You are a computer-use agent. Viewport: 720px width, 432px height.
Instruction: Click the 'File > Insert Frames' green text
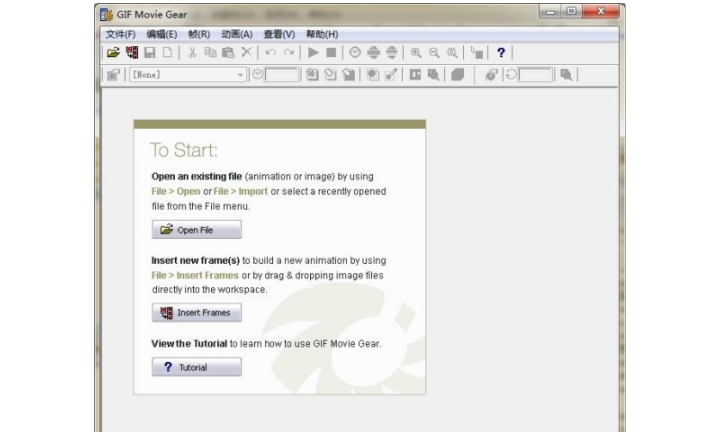pyautogui.click(x=195, y=275)
